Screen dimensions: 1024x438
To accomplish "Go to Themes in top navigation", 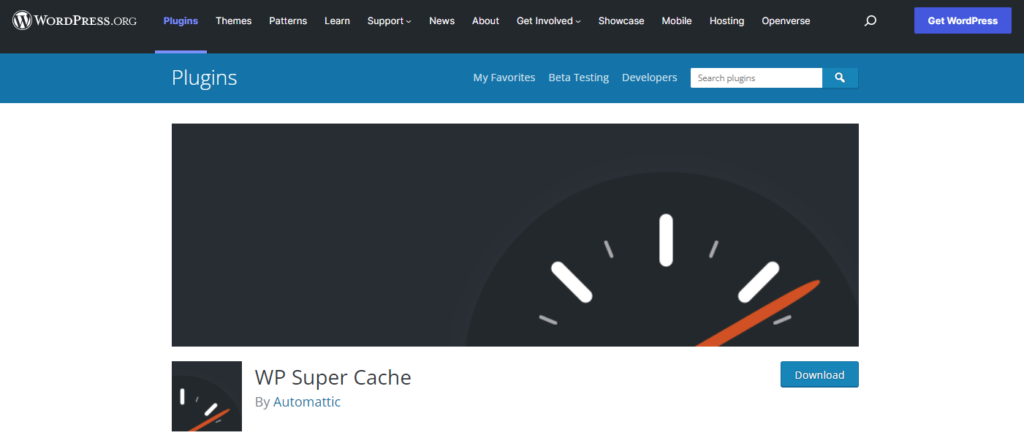I will (234, 21).
